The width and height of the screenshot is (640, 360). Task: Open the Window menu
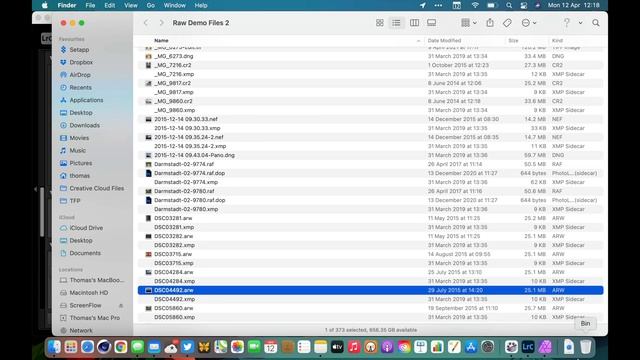(174, 5)
